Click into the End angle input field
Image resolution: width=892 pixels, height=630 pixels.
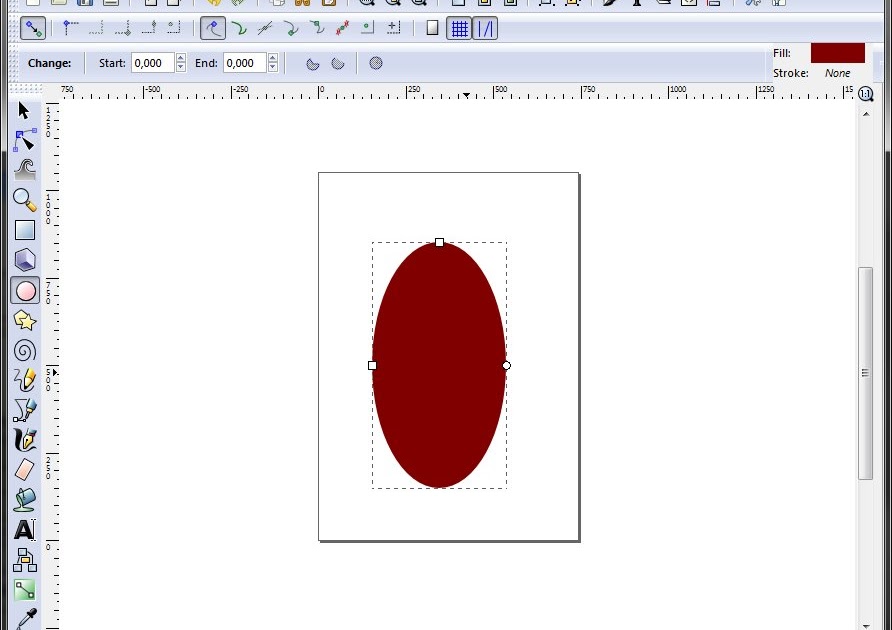tap(244, 63)
